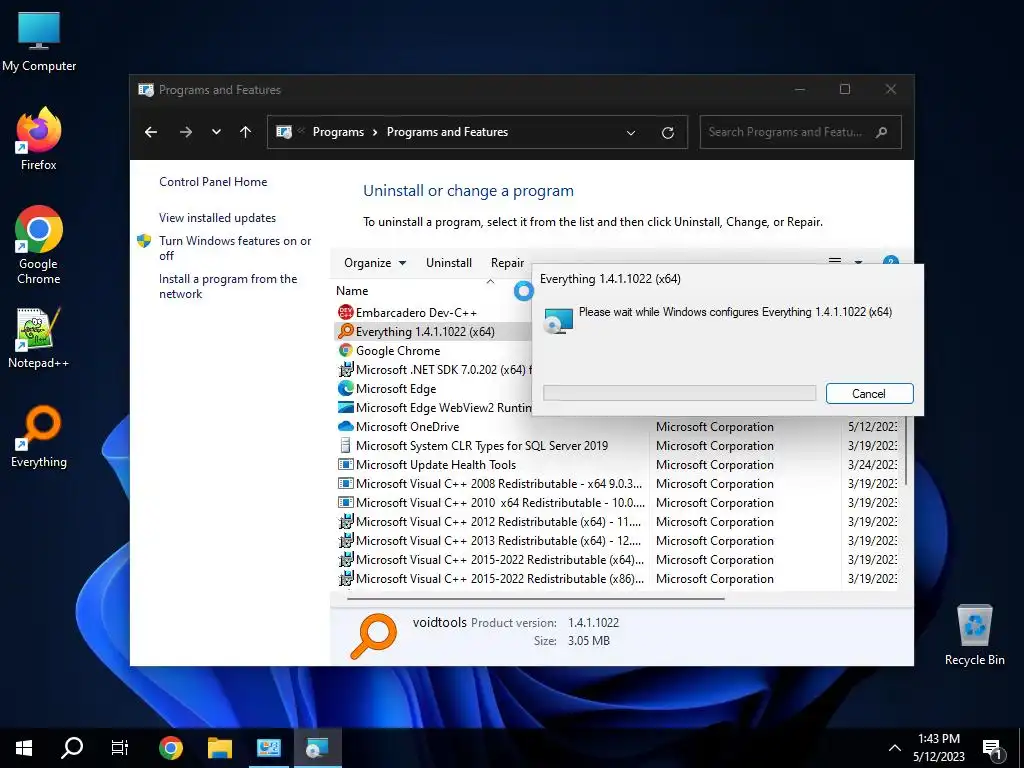
Task: Open View installed updates link
Action: (x=217, y=217)
